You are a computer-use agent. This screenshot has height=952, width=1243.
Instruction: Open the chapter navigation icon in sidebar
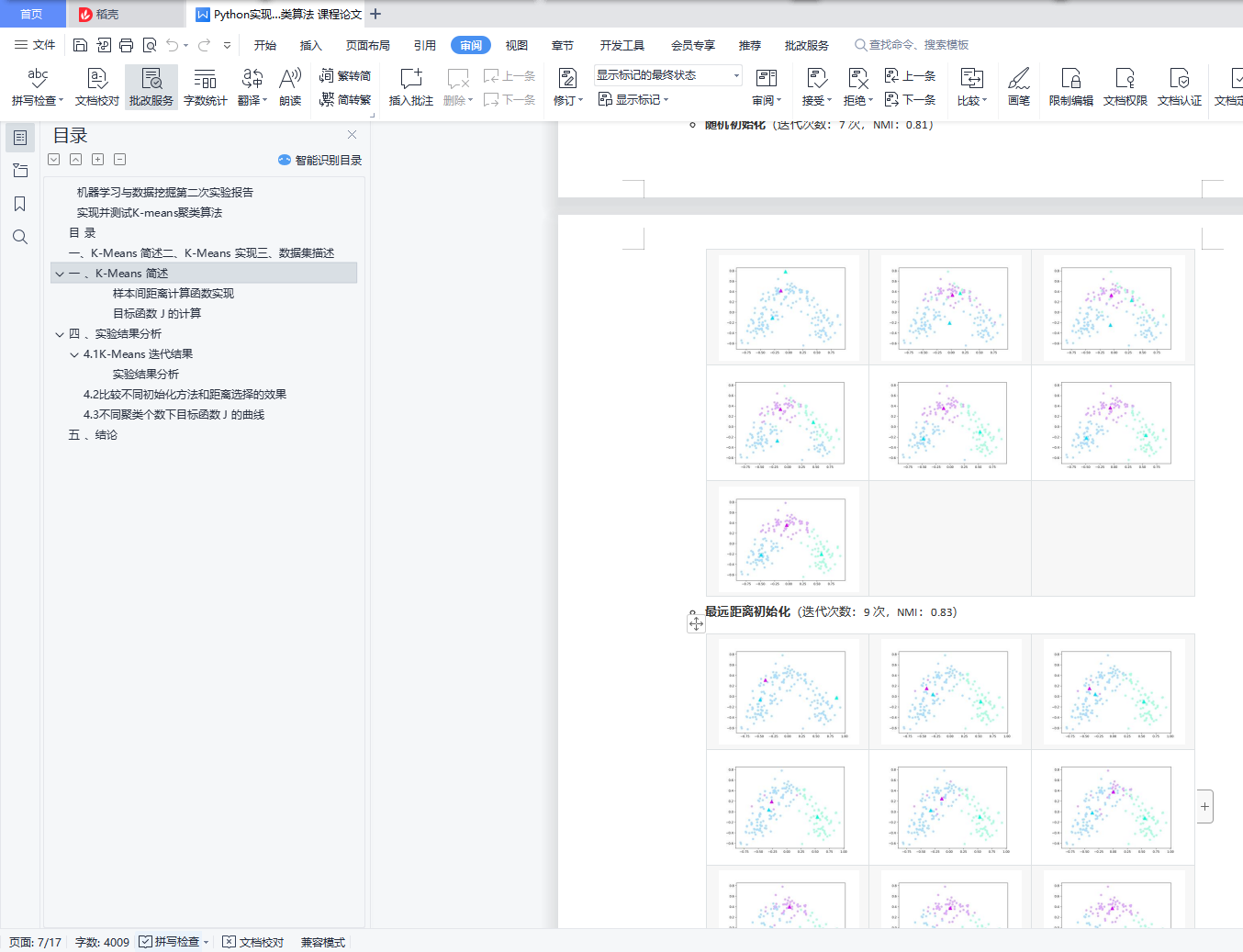coord(20,171)
